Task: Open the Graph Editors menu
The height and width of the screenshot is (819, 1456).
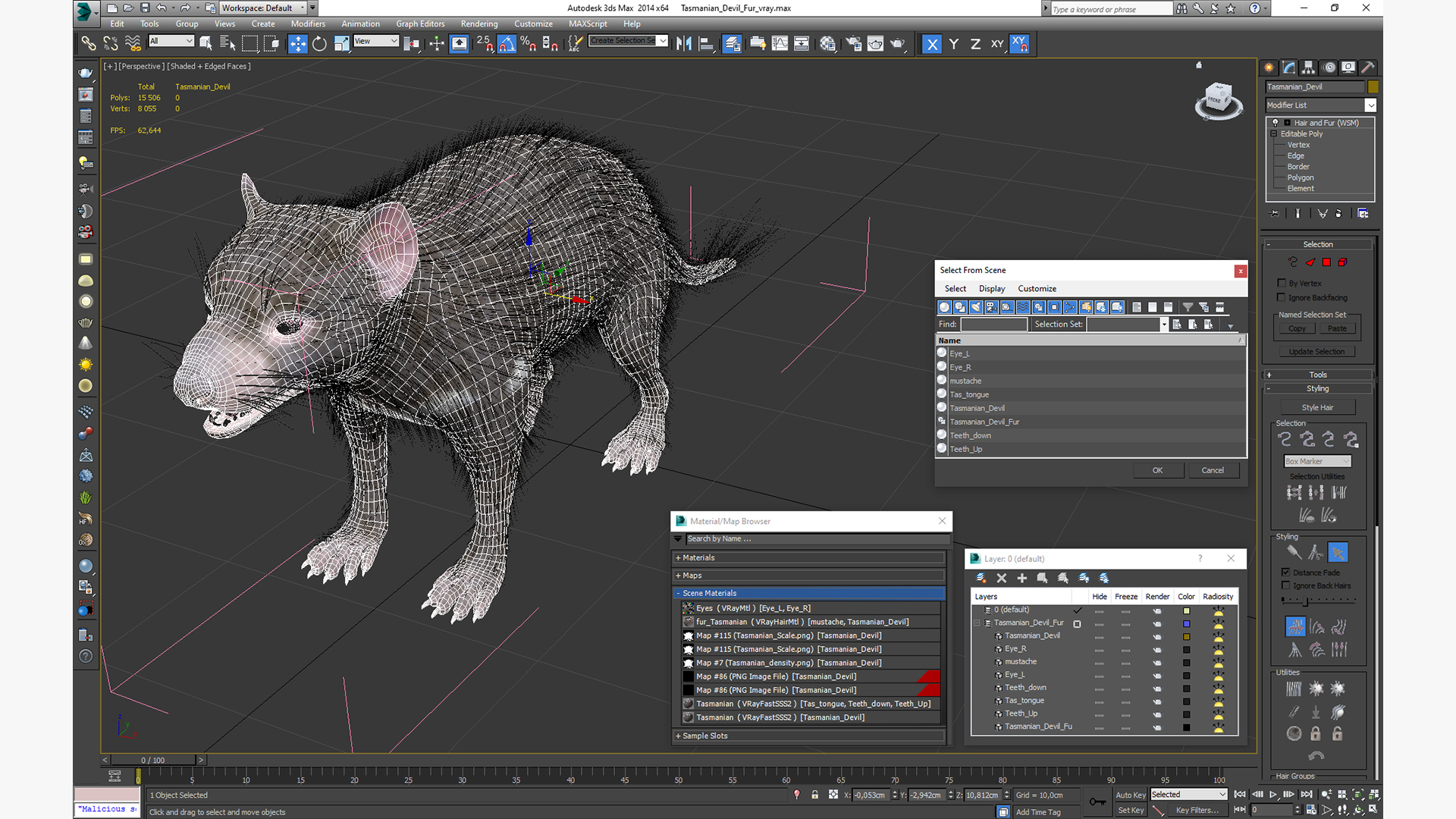Action: (x=420, y=24)
